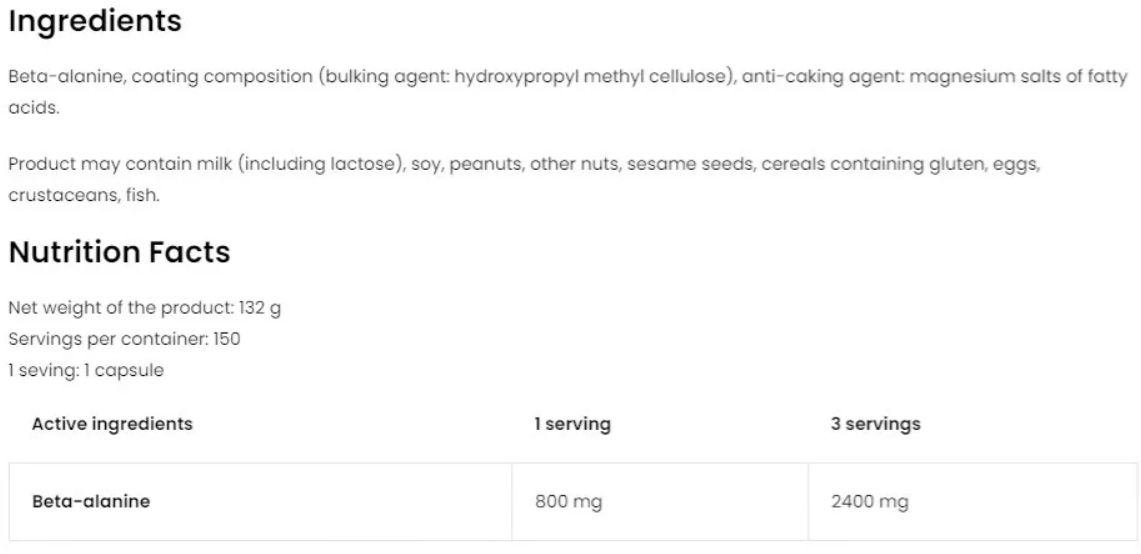Image resolution: width=1141 pixels, height=554 pixels.
Task: Click the 800 mg cell
Action: [x=569, y=502]
